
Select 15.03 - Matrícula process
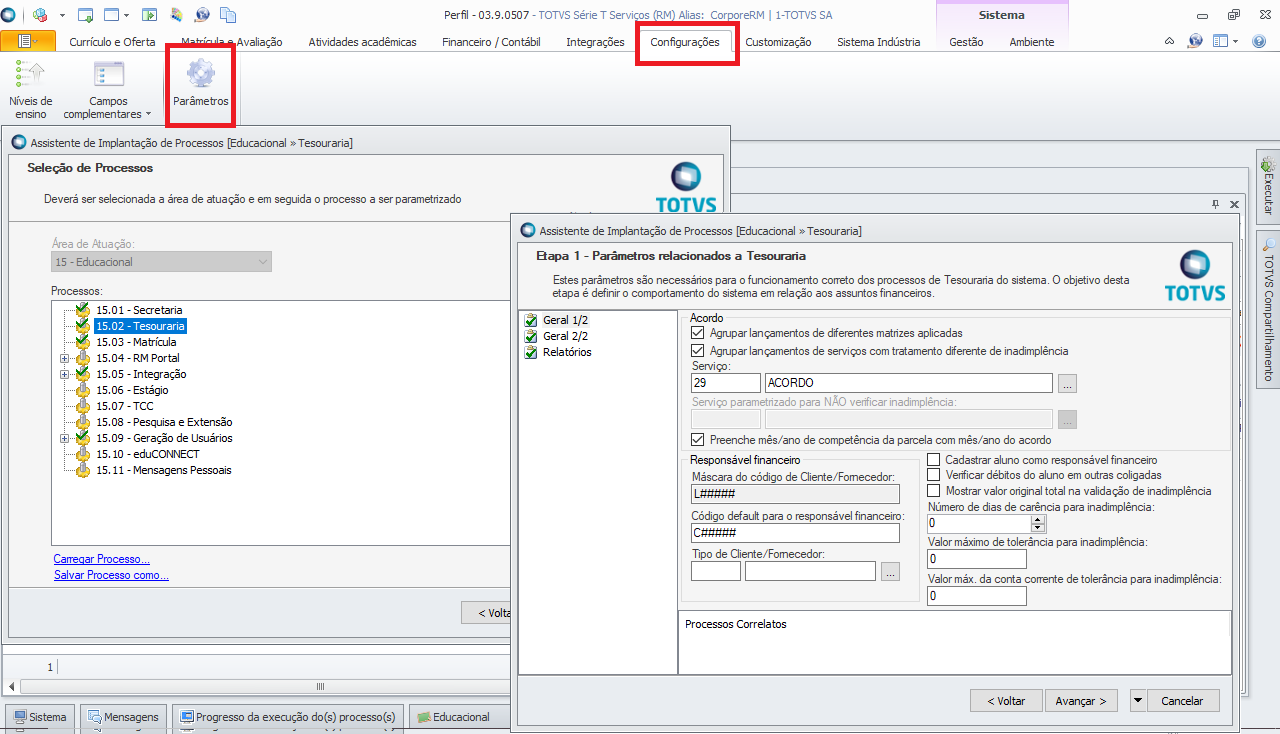tap(136, 342)
